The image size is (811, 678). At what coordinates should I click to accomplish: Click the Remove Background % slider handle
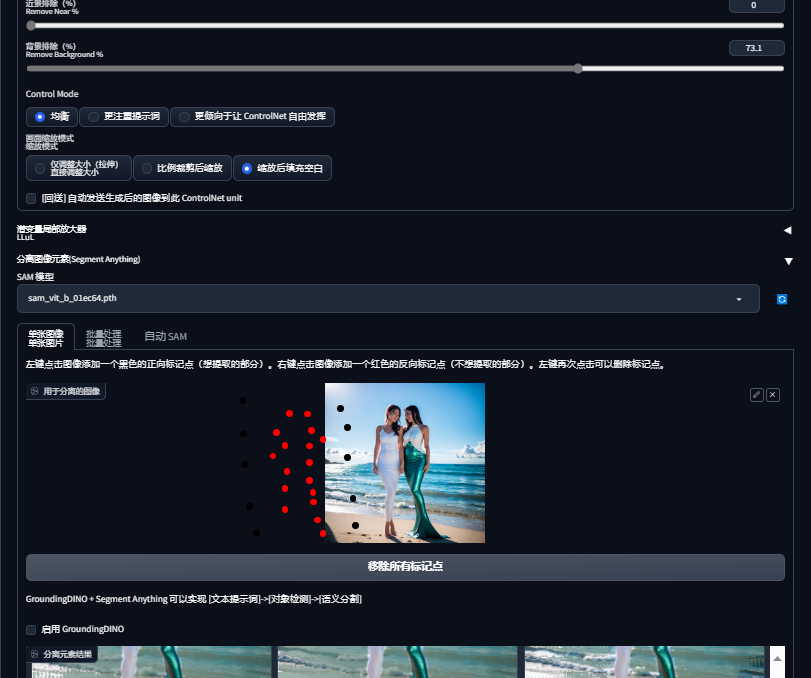[x=577, y=69]
